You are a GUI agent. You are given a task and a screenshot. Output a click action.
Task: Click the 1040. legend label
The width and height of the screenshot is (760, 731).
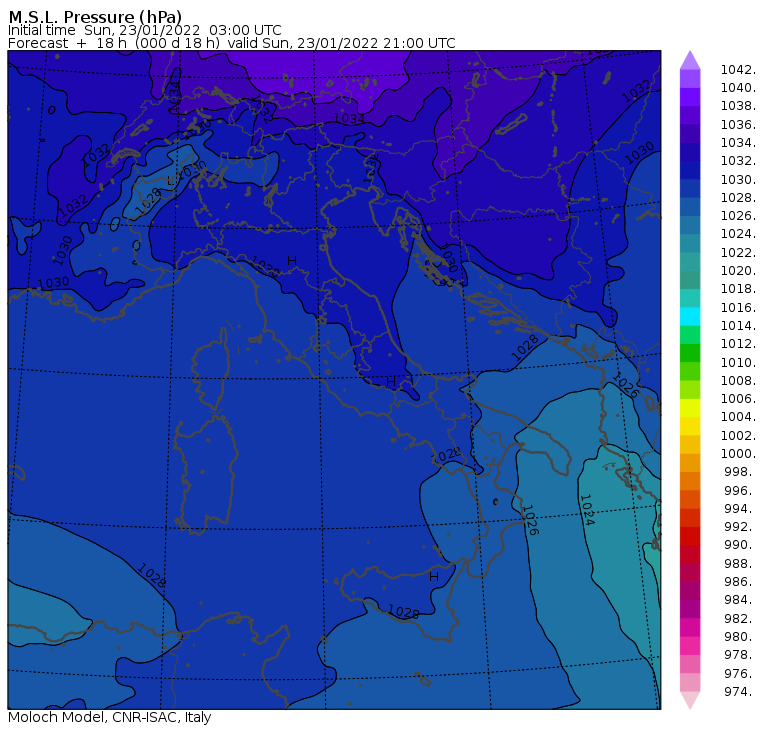738,88
